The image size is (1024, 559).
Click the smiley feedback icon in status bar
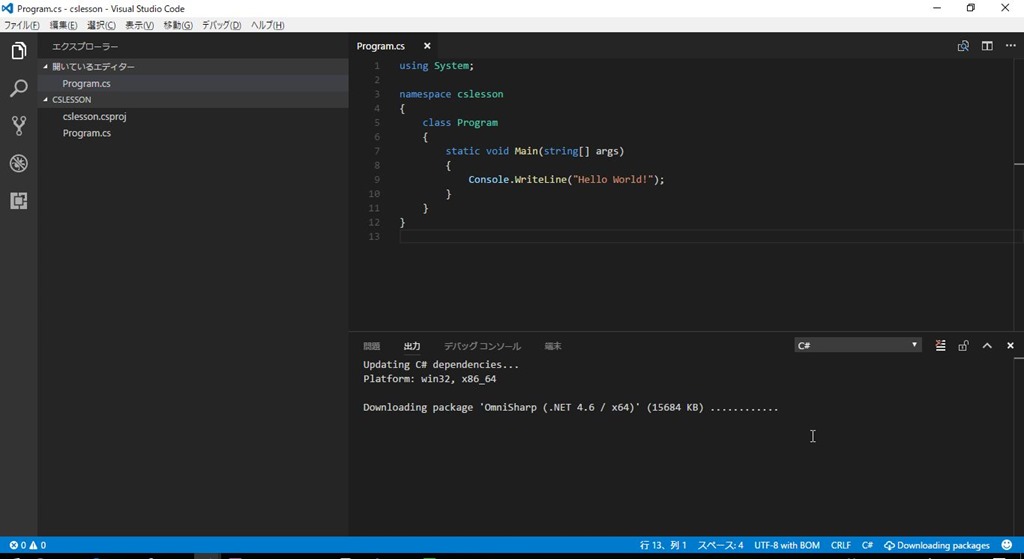click(1005, 545)
